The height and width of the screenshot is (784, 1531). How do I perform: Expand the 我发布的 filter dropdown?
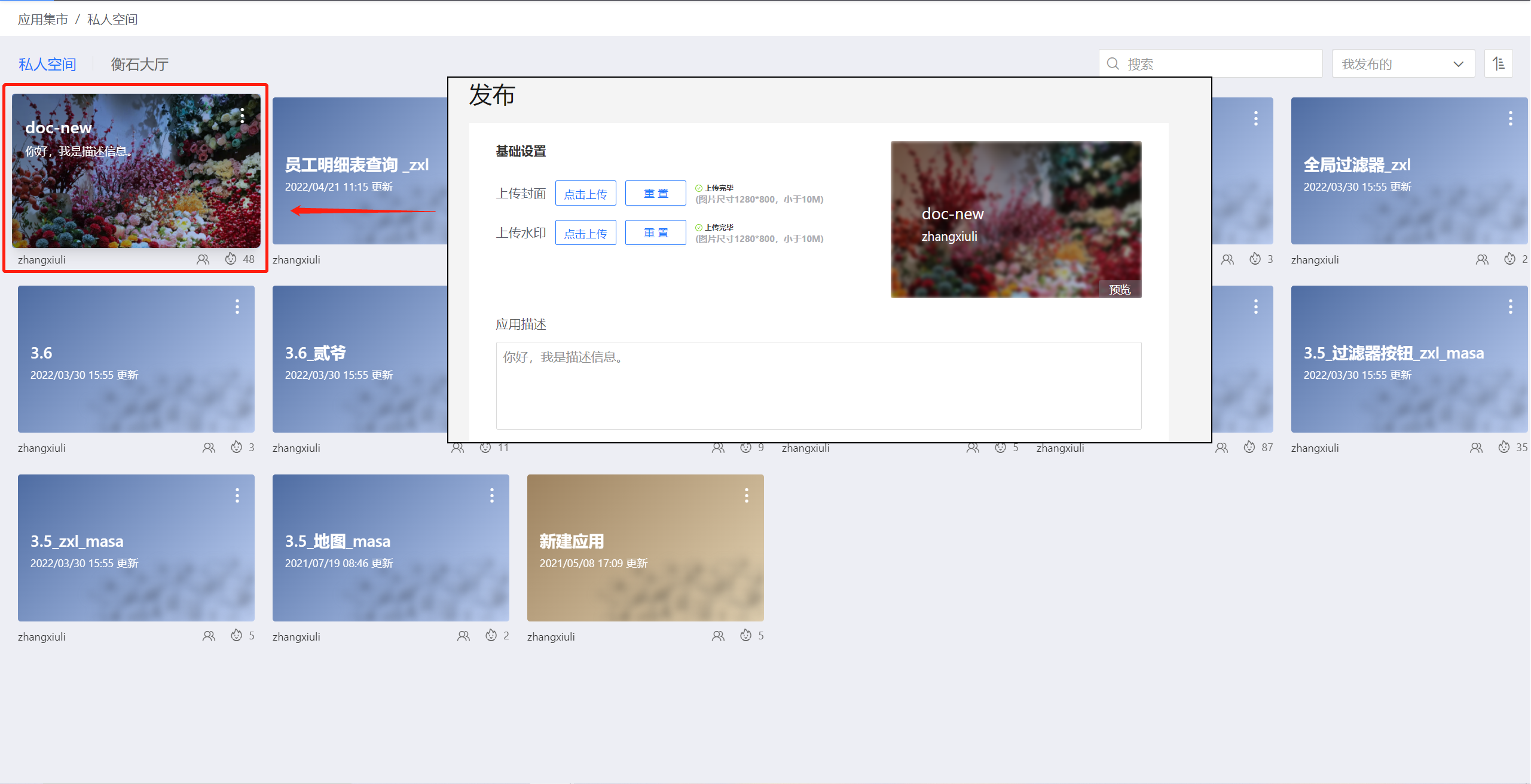1402,64
